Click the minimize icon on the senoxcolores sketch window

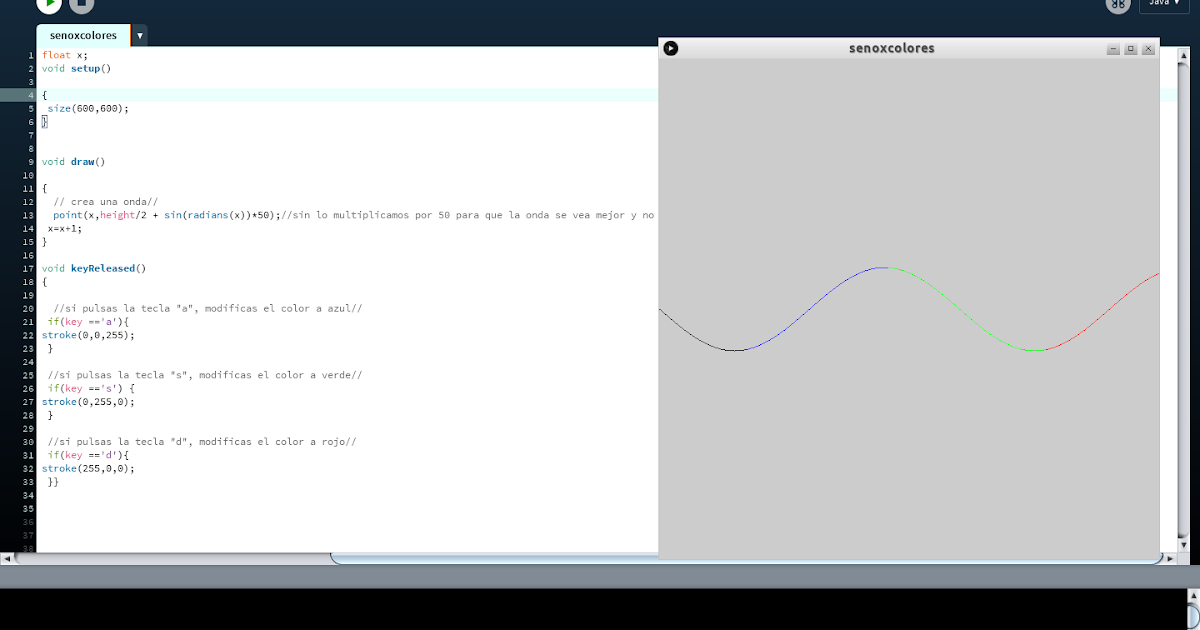(1113, 47)
